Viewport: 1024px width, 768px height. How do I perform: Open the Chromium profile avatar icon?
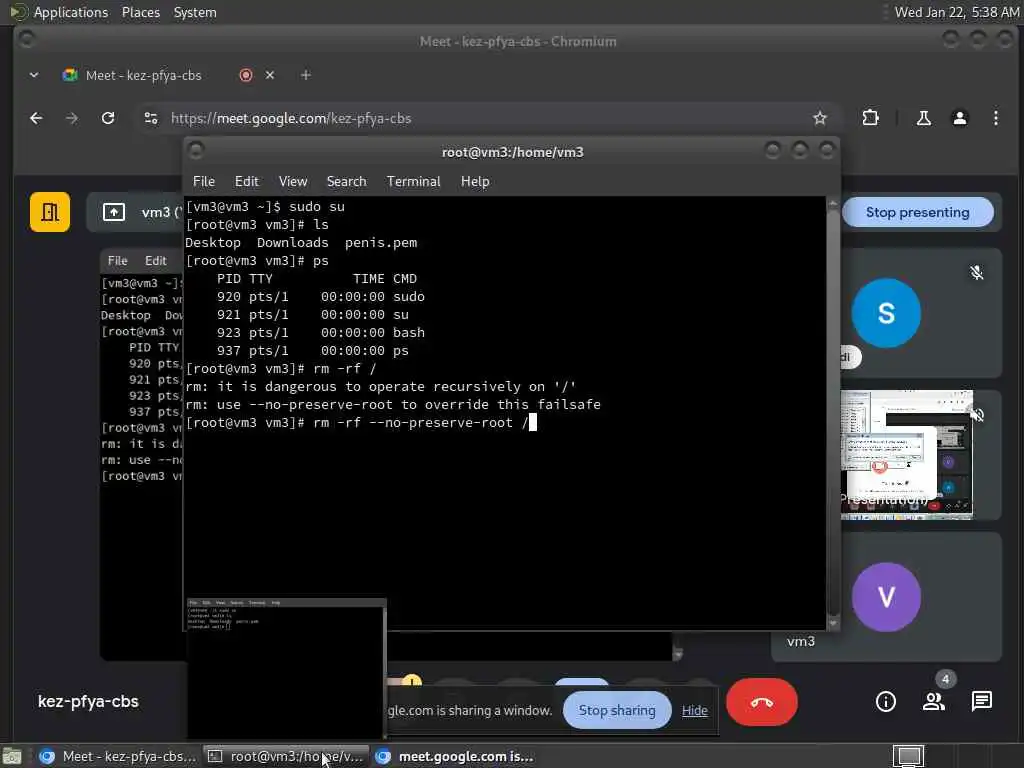click(959, 118)
